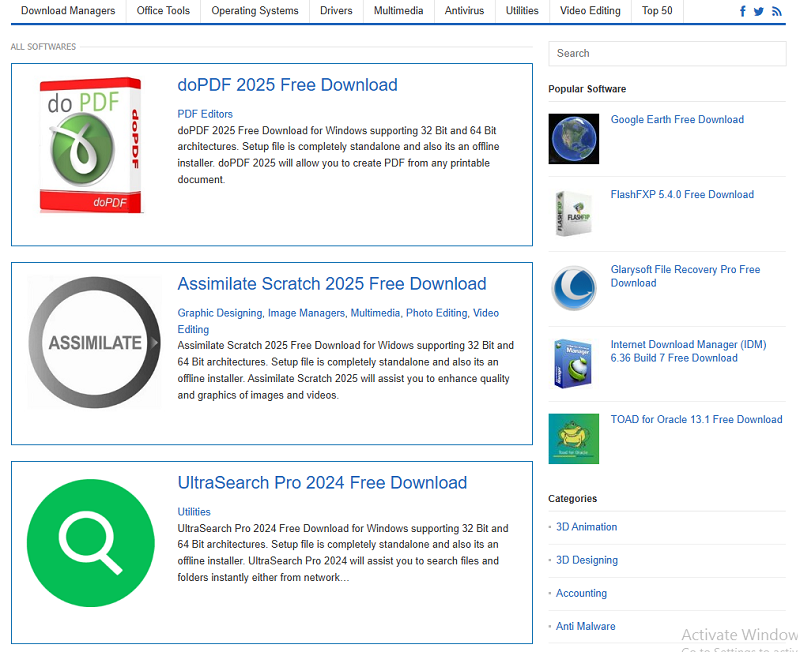Click the Google Earth globe thumbnail
800x652 pixels.
(573, 139)
